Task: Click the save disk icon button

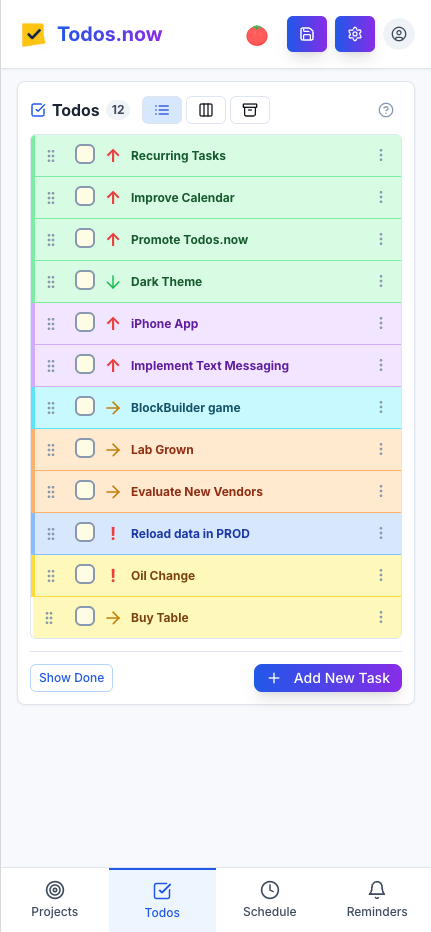Action: 307,34
